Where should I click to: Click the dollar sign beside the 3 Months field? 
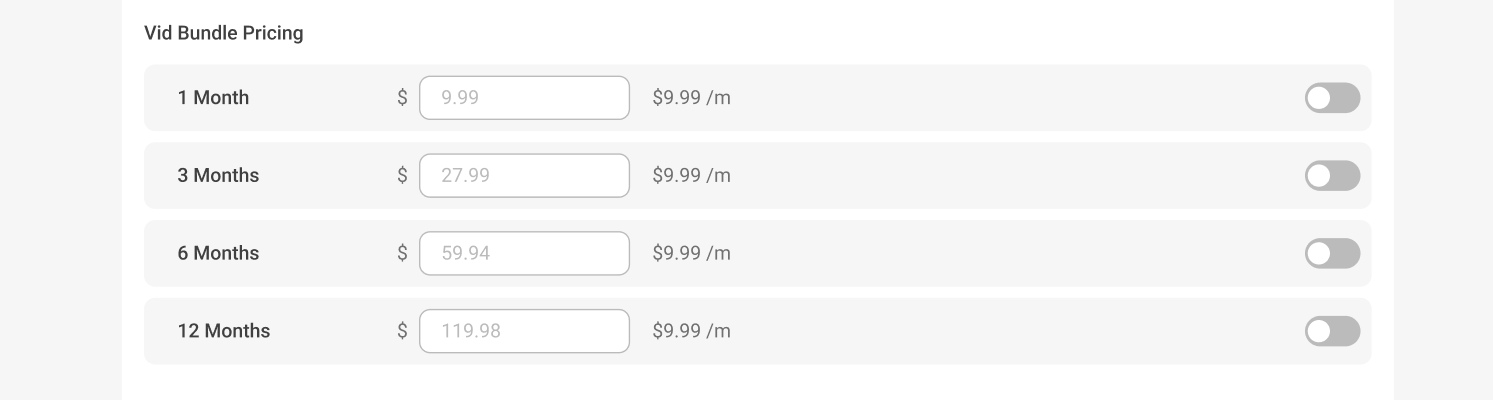coord(402,176)
